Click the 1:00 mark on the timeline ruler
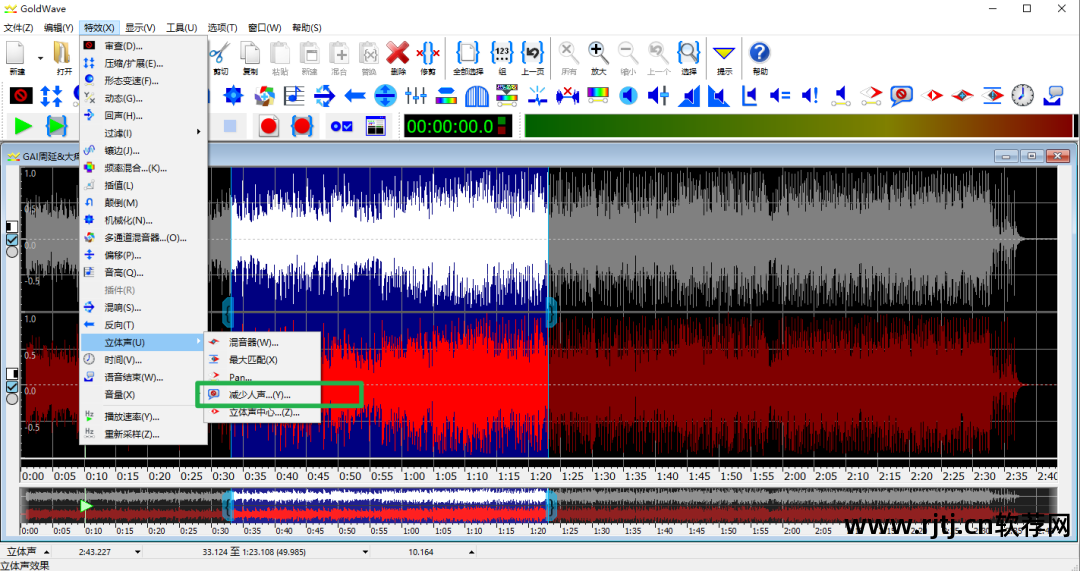This screenshot has width=1080, height=571. pyautogui.click(x=416, y=477)
